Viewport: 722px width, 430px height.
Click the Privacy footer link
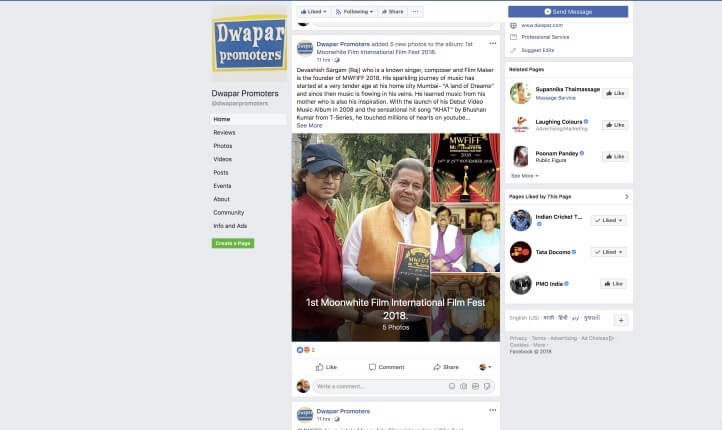[x=518, y=338]
